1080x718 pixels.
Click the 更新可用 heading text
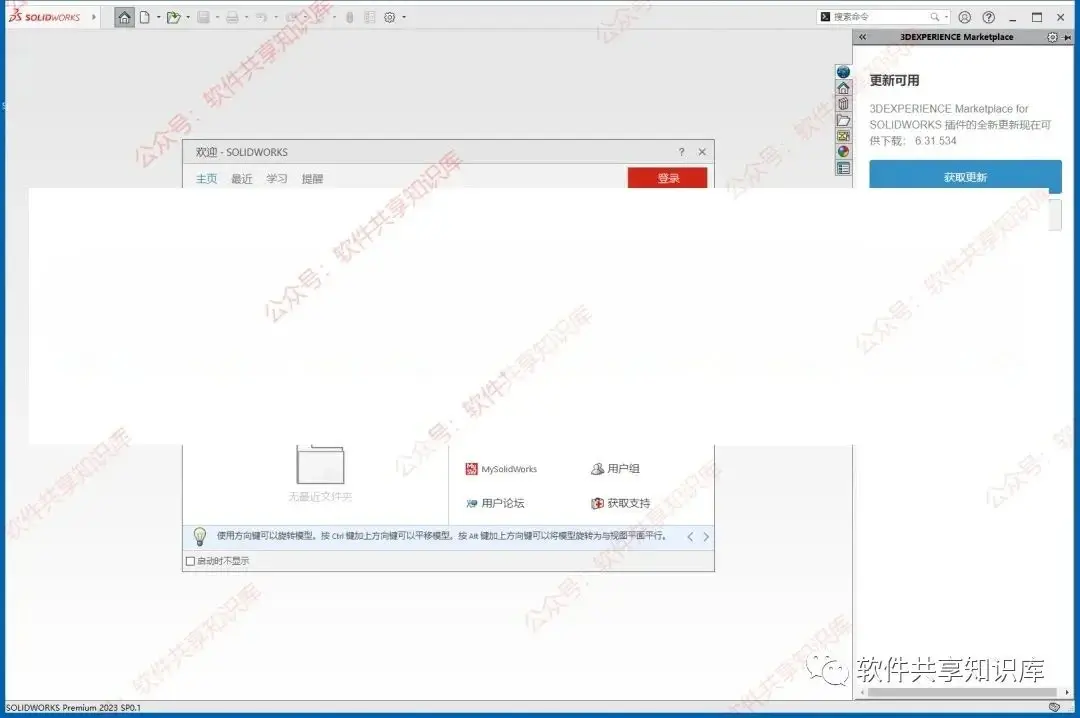894,81
